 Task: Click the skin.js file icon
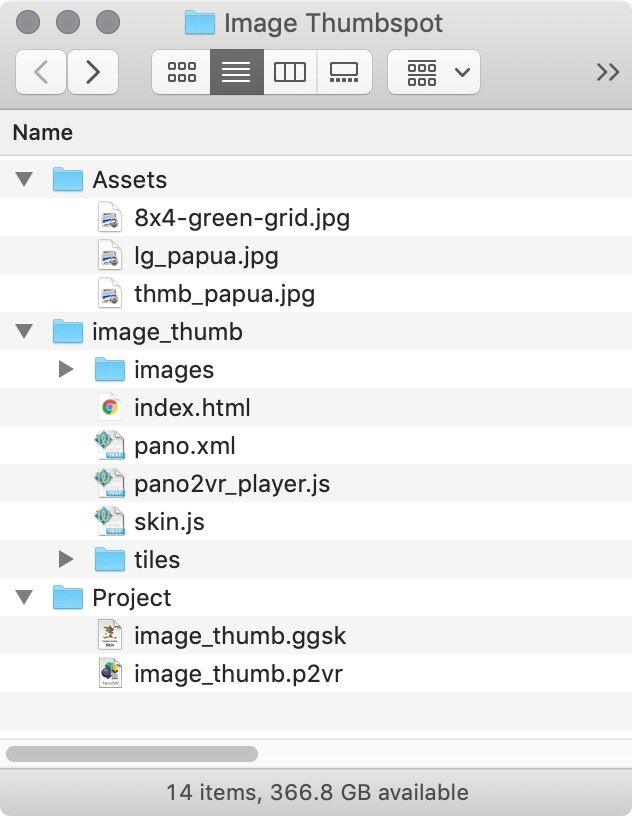pos(110,521)
